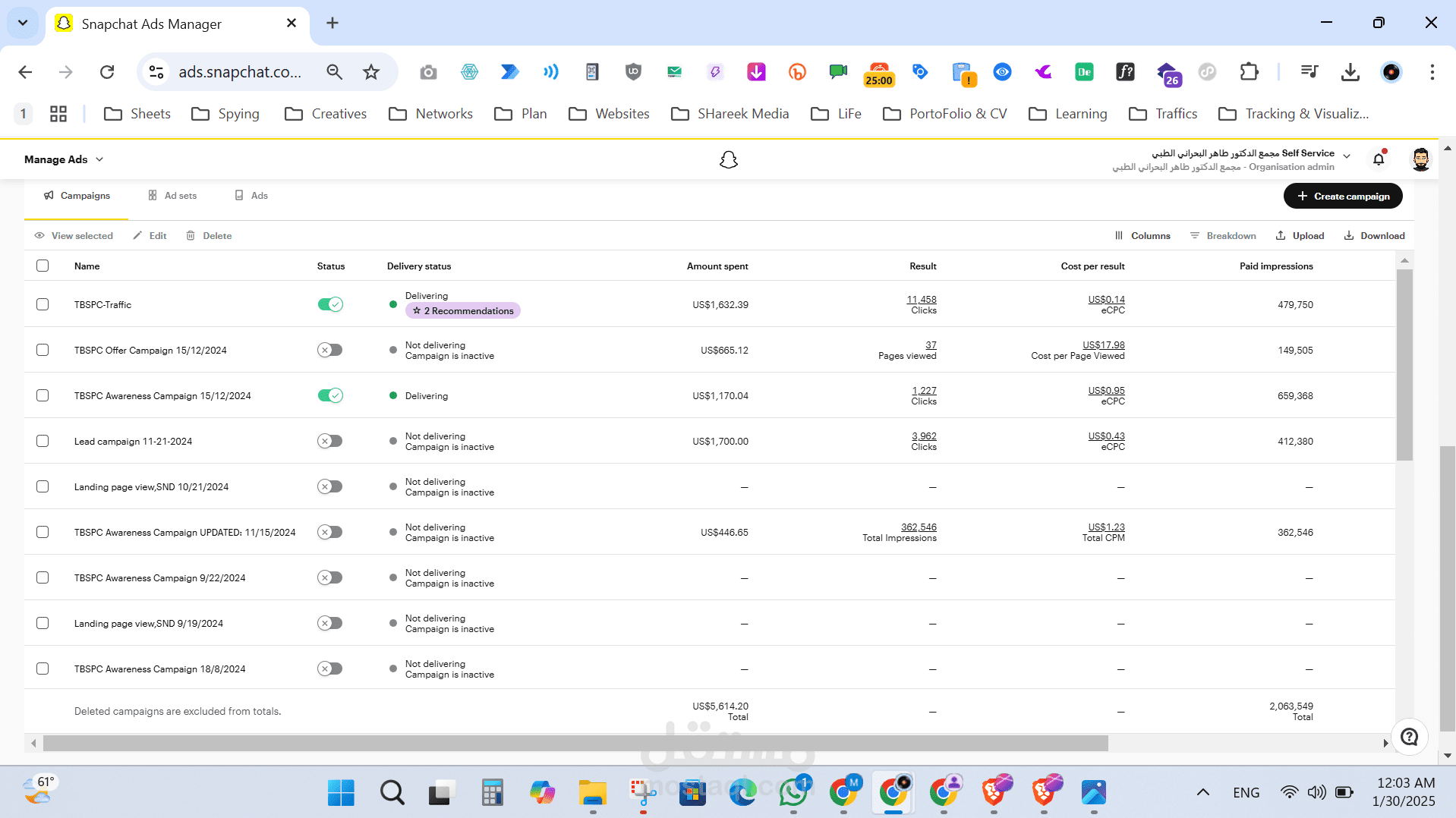Open the 2 Recommendations badge
Screen dimensions: 1456x818
tap(463, 311)
